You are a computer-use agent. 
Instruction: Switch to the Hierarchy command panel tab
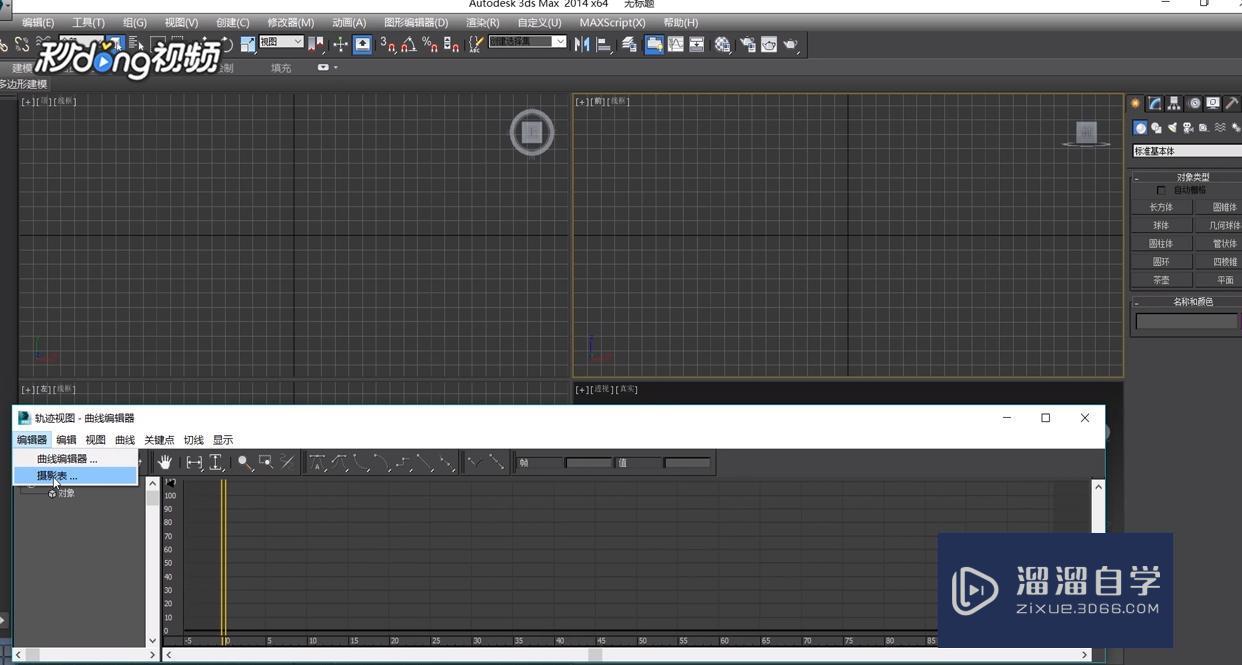coord(1174,103)
